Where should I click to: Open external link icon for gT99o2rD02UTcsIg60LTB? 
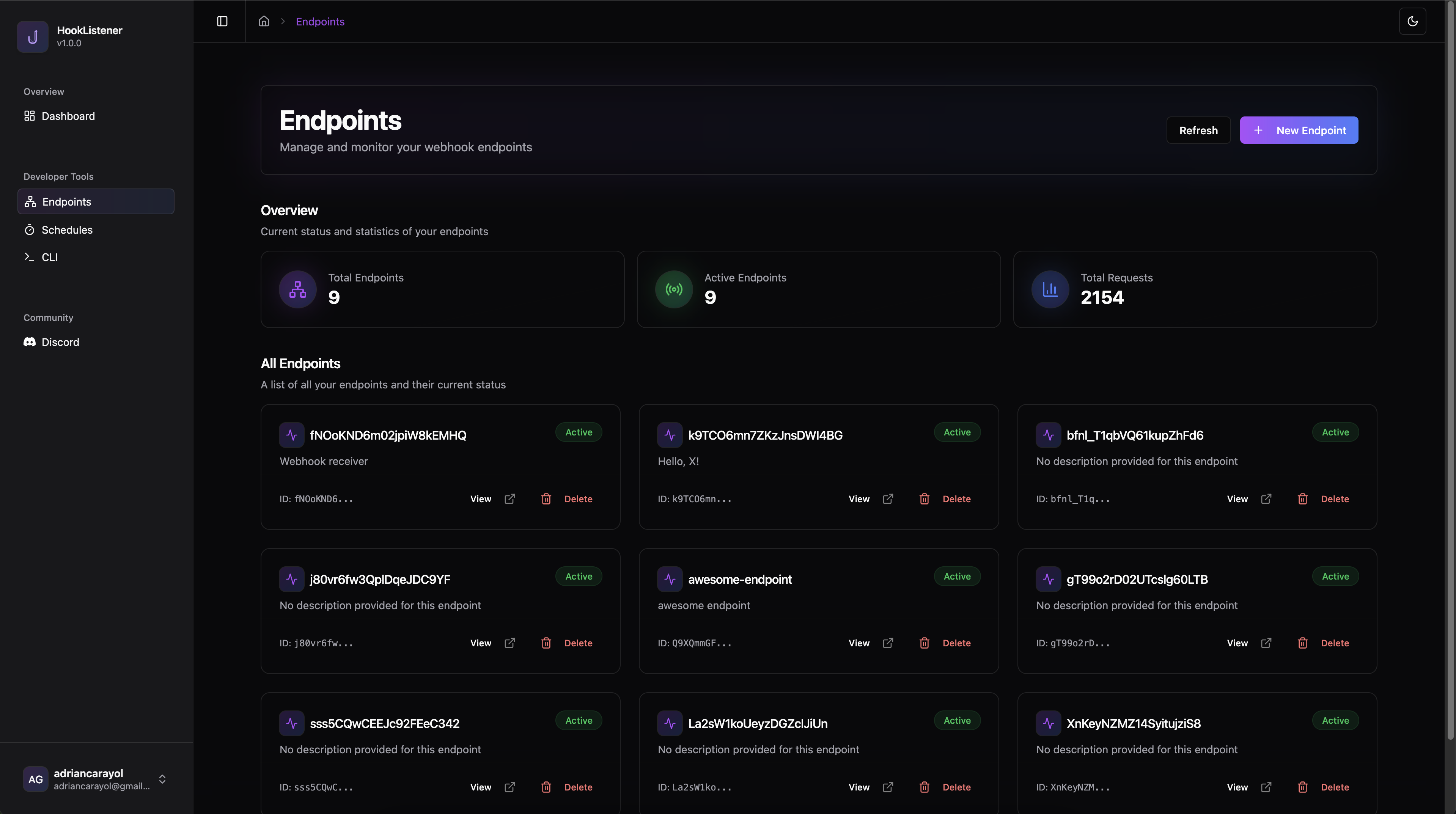[x=1266, y=643]
